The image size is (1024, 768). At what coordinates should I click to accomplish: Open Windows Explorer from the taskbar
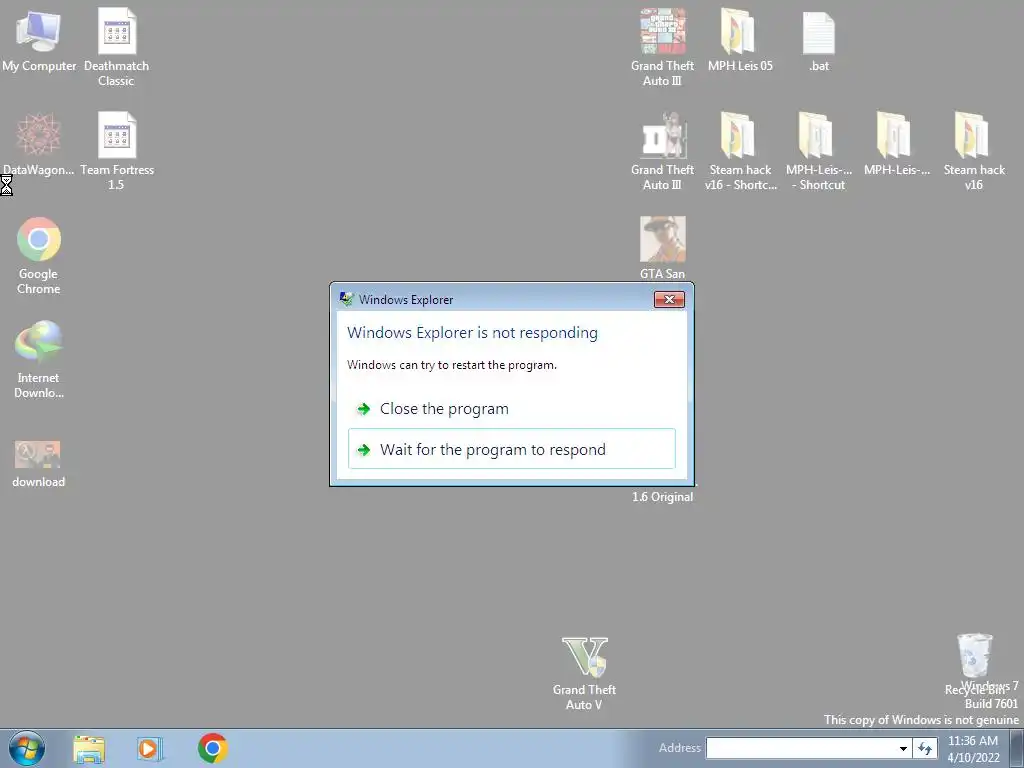[88, 749]
